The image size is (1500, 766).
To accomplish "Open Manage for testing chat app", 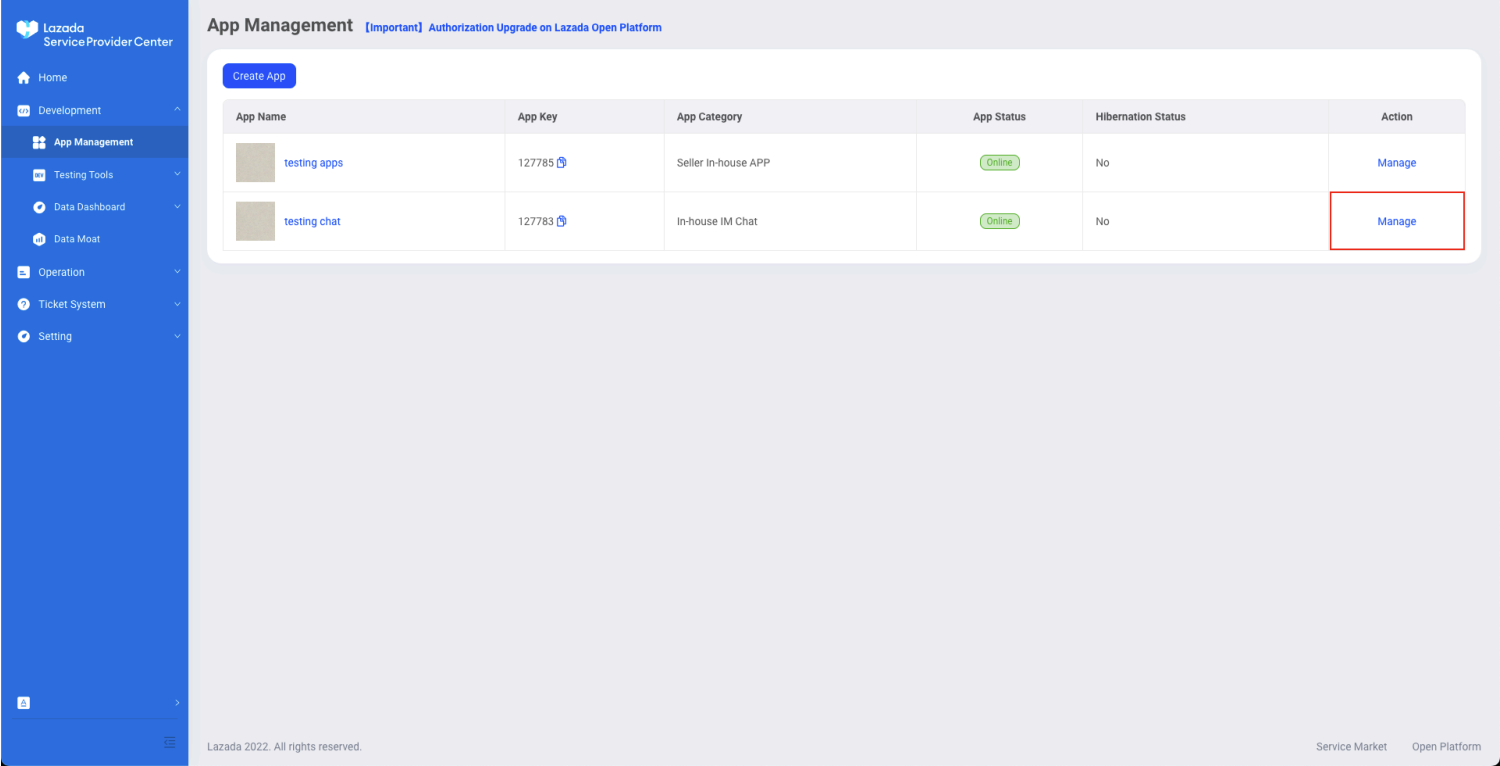I will tap(1396, 221).
